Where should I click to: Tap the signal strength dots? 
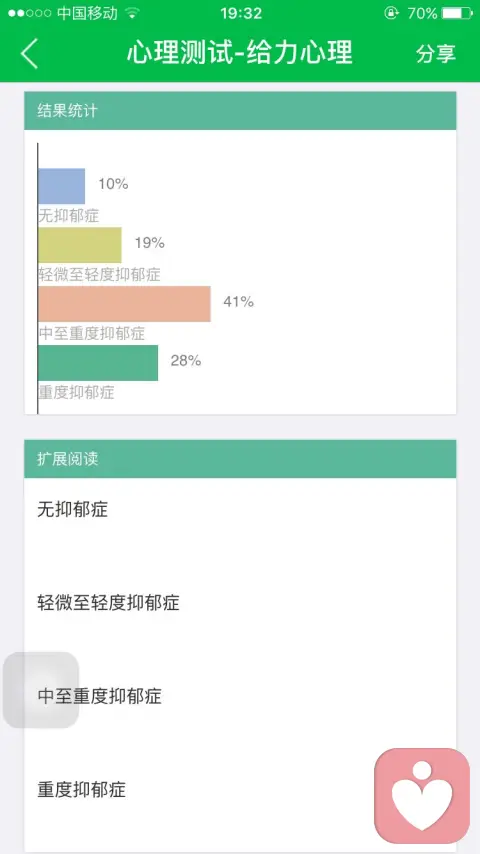pyautogui.click(x=29, y=13)
